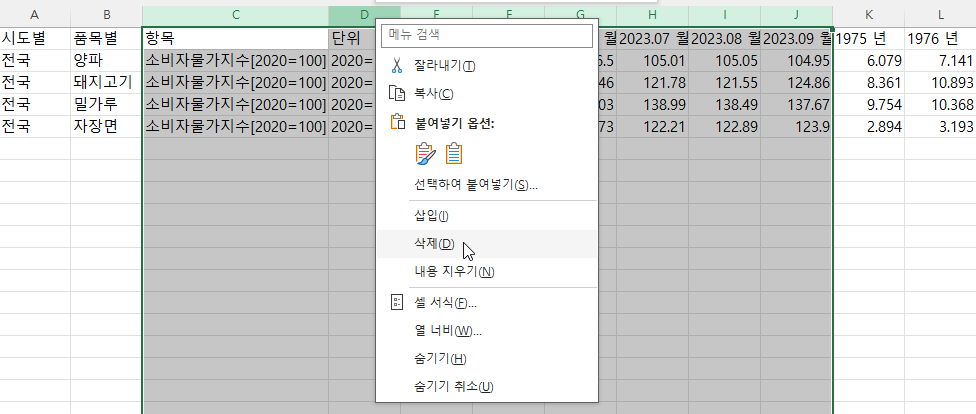
Task: Click the 시도별 header cell
Action: click(35, 39)
